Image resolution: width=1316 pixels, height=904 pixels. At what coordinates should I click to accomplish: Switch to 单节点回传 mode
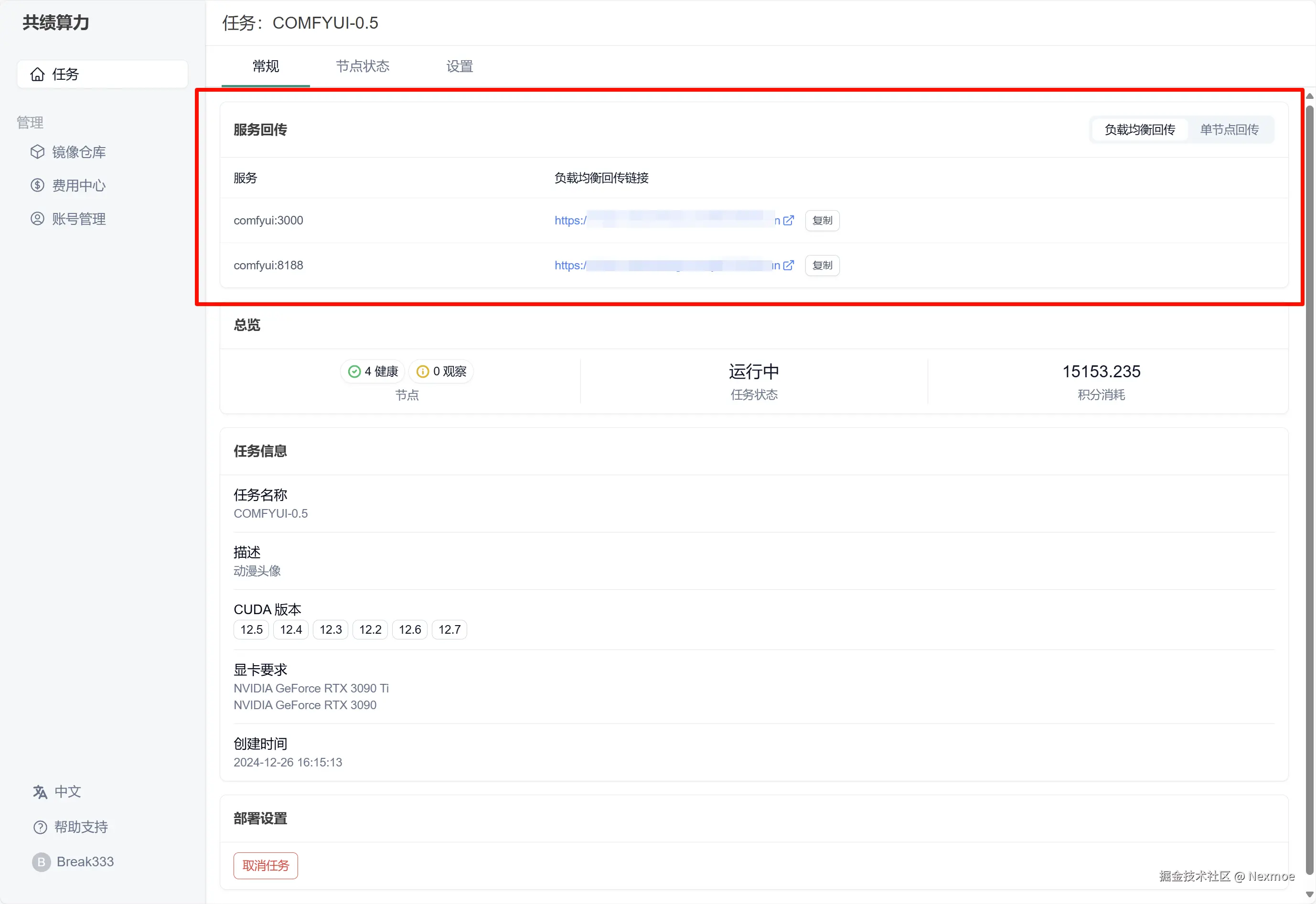[x=1229, y=130]
